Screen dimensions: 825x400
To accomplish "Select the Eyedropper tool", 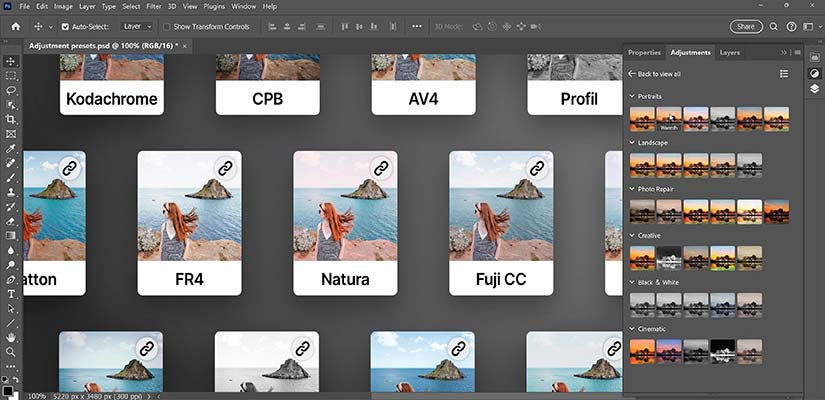I will click(11, 149).
